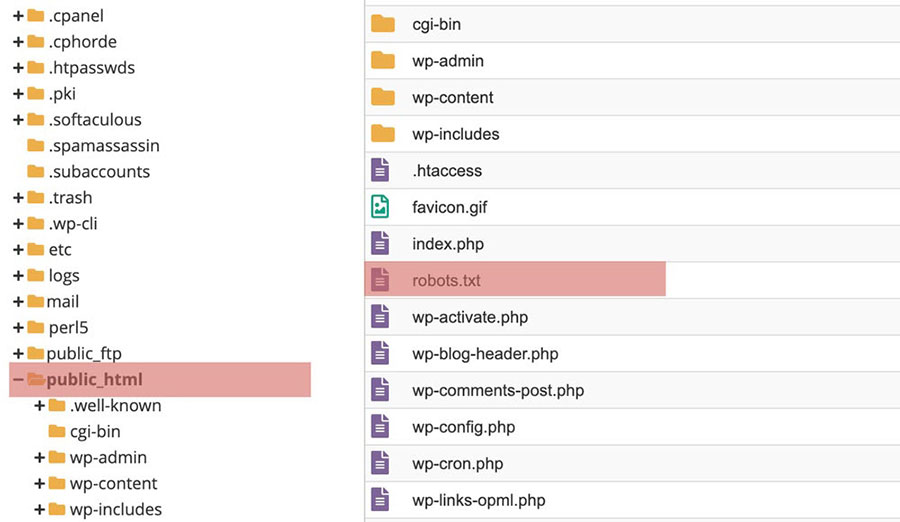The image size is (900, 522).
Task: Click the wp-activate.php file icon
Action: pyautogui.click(x=380, y=316)
